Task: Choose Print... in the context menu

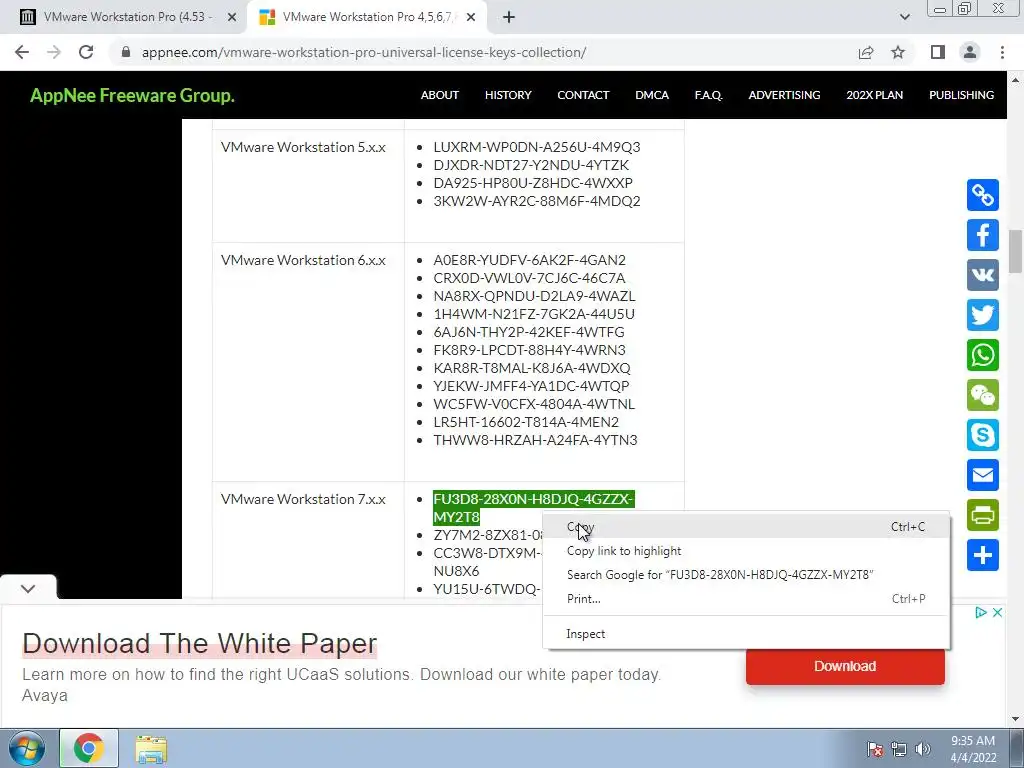Action: 746,599
